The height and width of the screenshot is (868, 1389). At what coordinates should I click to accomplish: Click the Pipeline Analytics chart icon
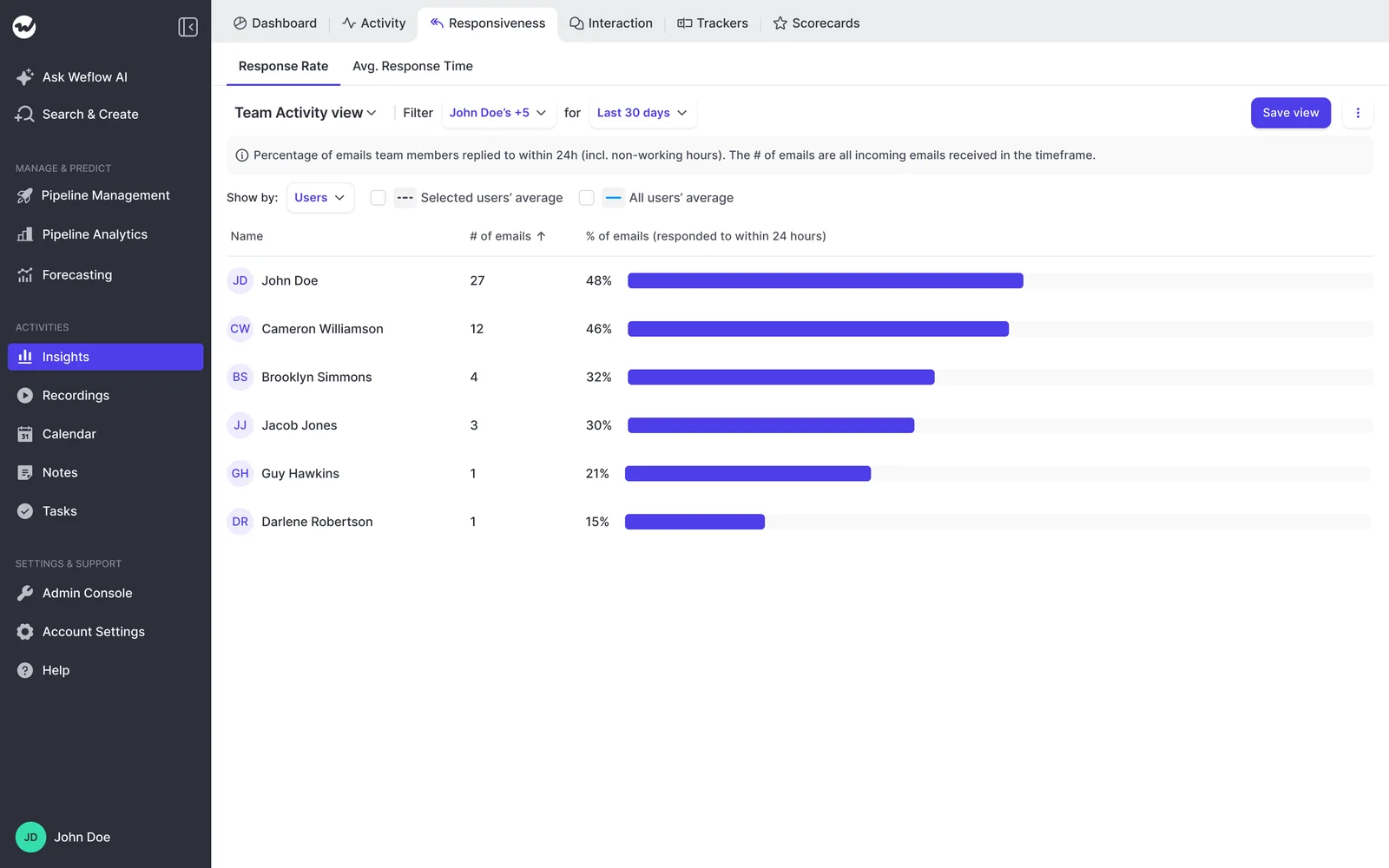25,234
